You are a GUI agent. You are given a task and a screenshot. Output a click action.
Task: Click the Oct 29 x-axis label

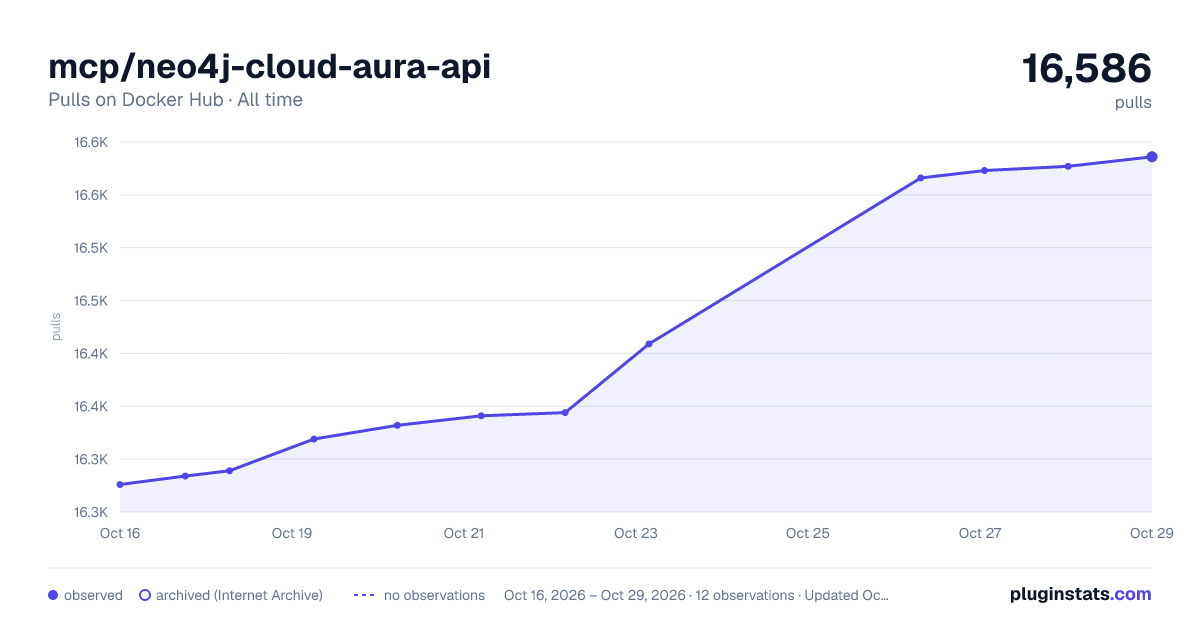pyautogui.click(x=1151, y=533)
